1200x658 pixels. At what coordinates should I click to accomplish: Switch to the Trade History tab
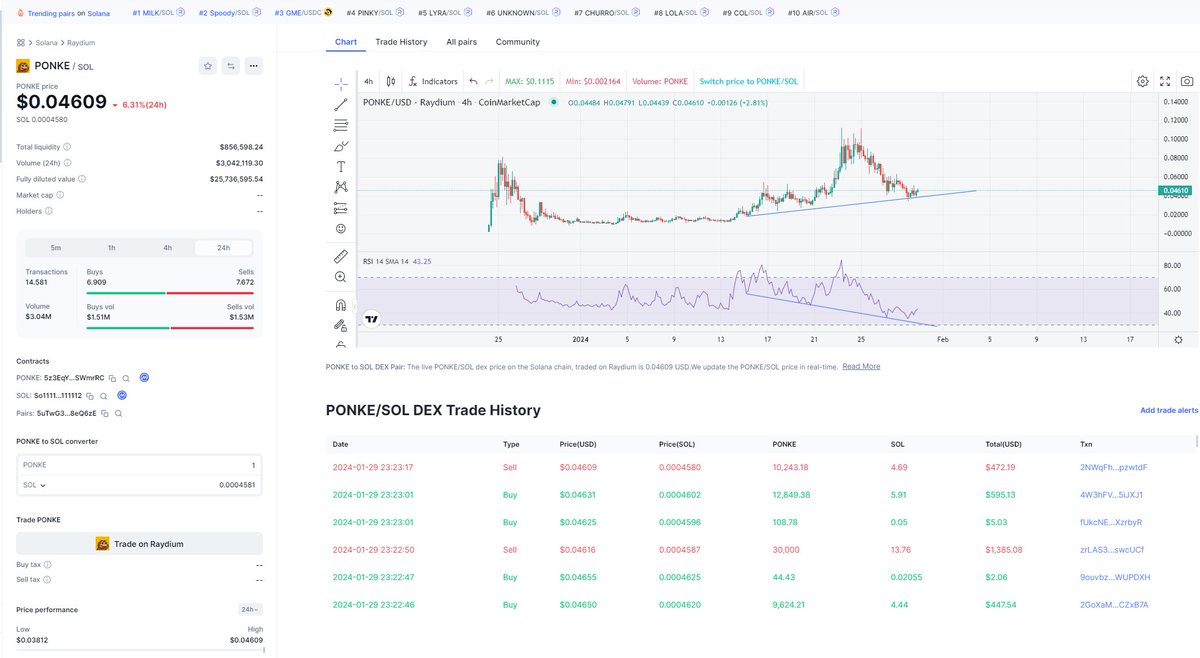[x=401, y=42]
